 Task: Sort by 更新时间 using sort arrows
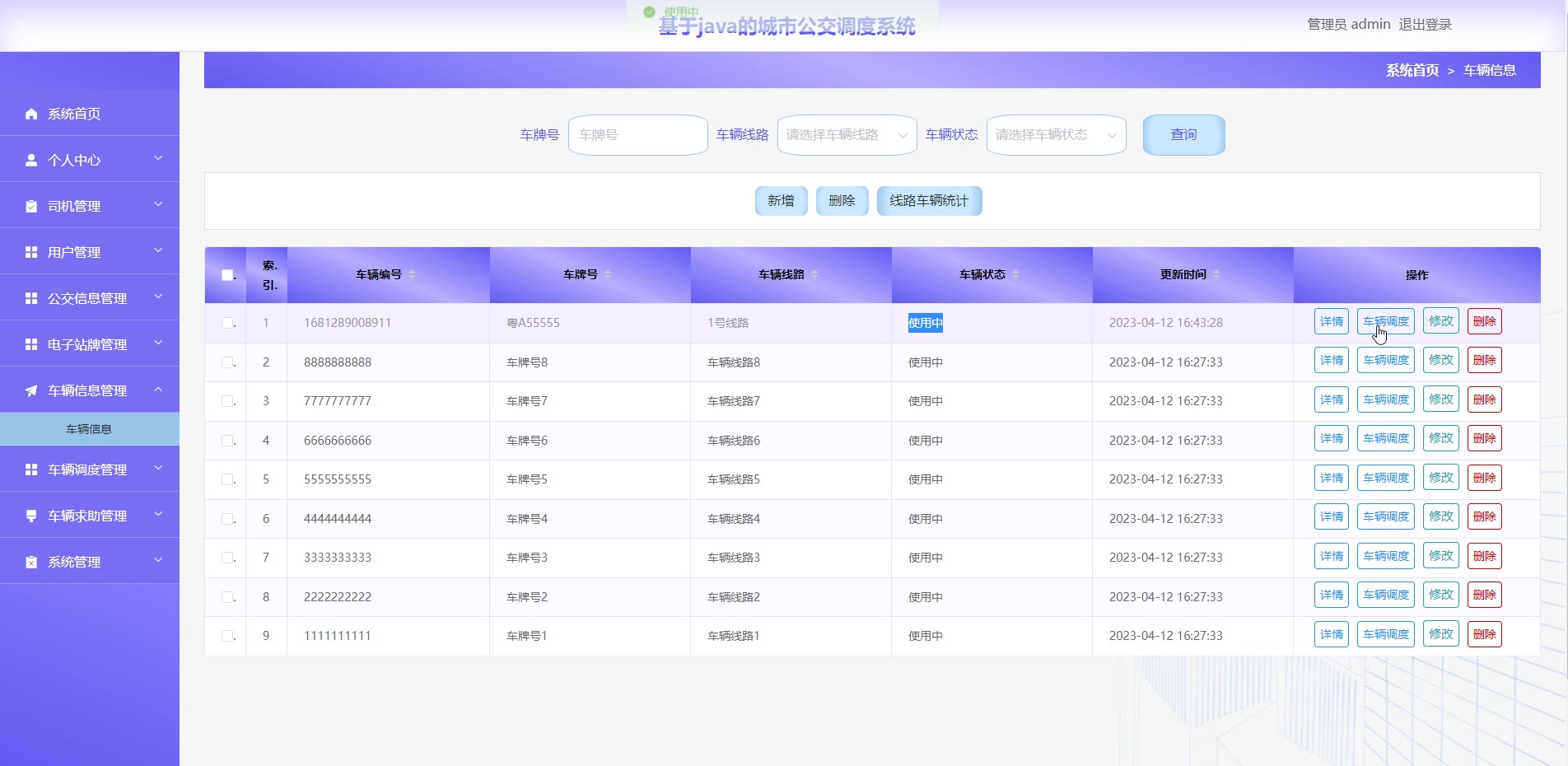pos(1216,274)
